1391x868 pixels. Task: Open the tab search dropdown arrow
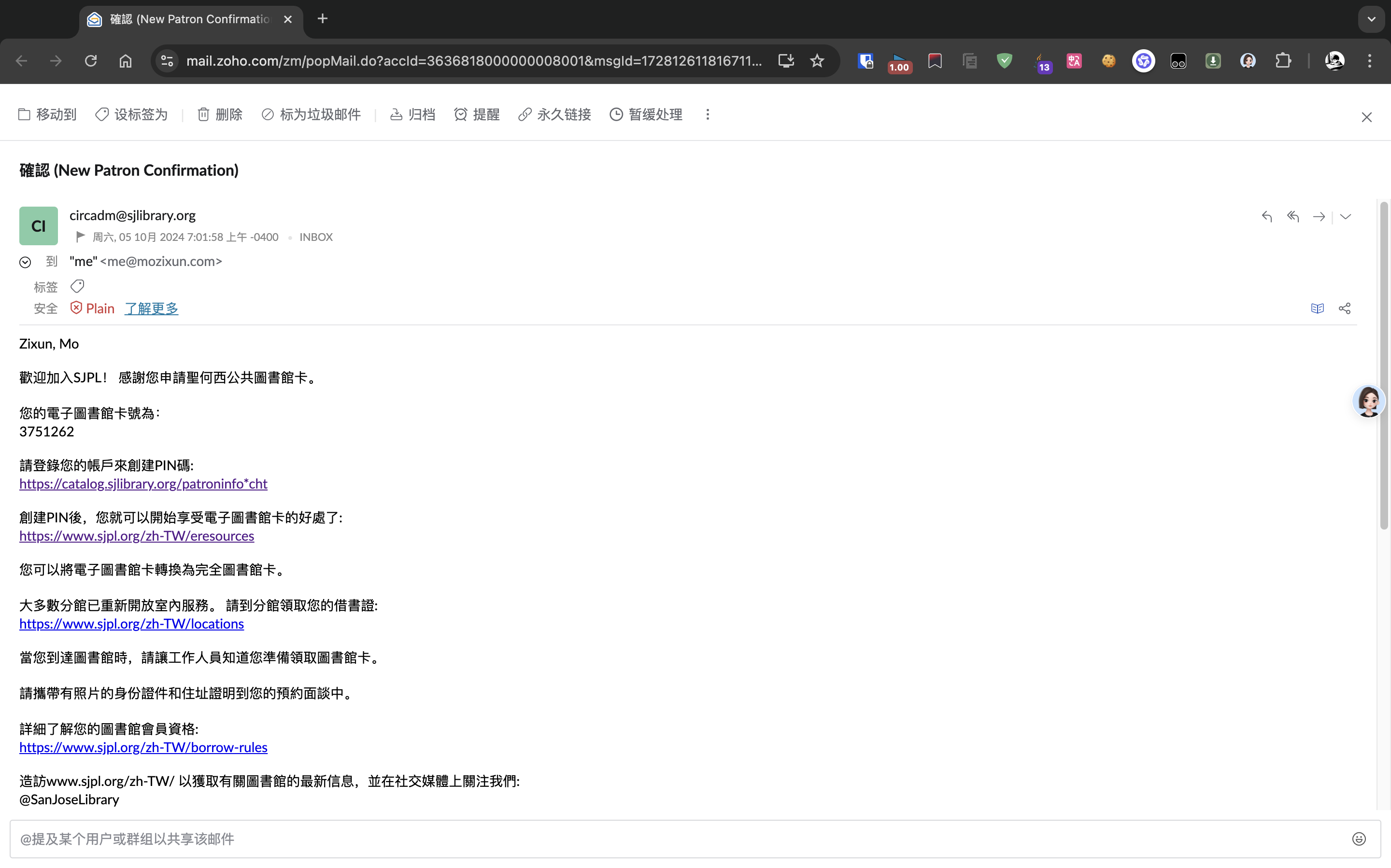pos(1372,19)
